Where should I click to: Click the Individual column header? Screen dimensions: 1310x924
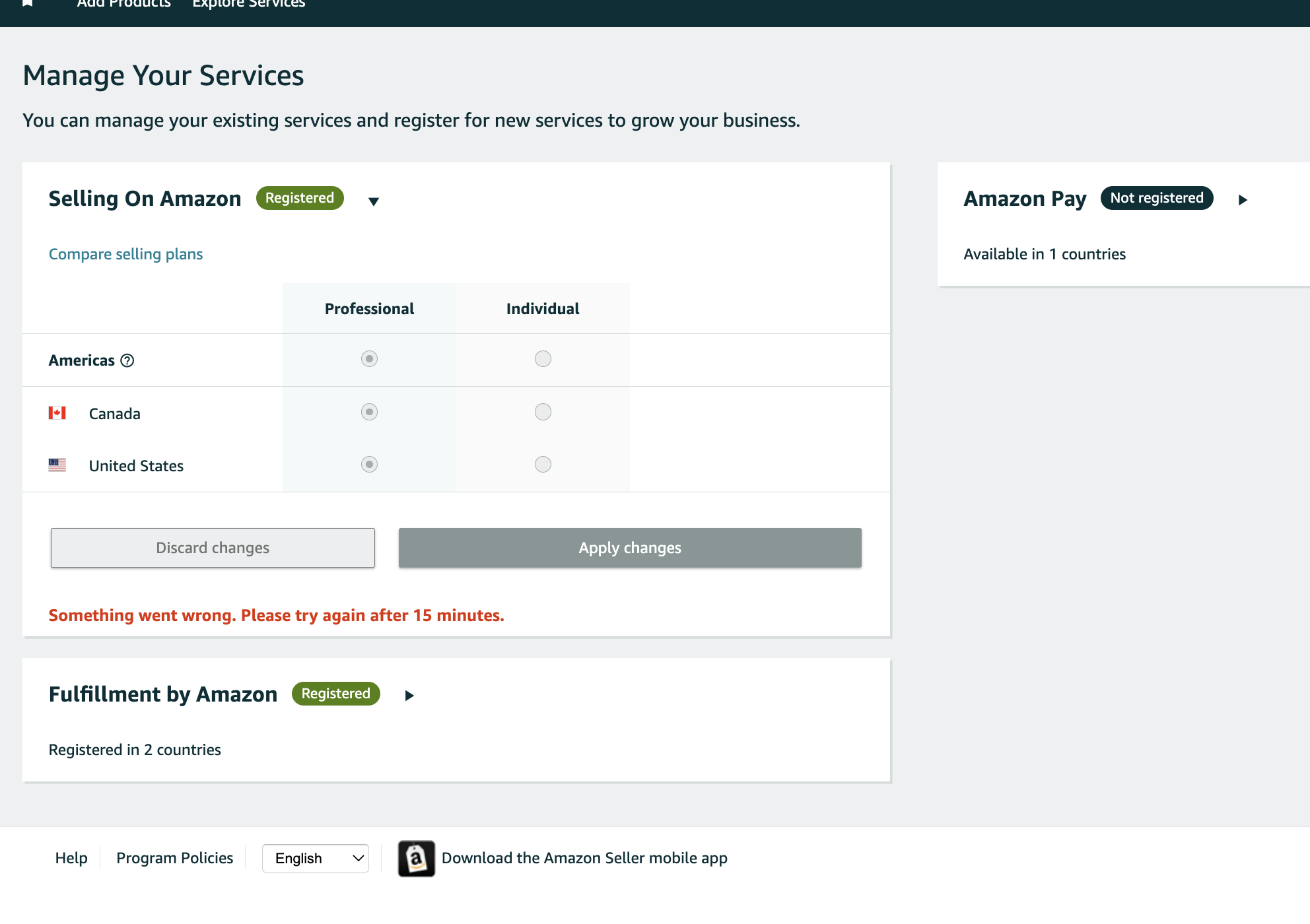point(543,309)
